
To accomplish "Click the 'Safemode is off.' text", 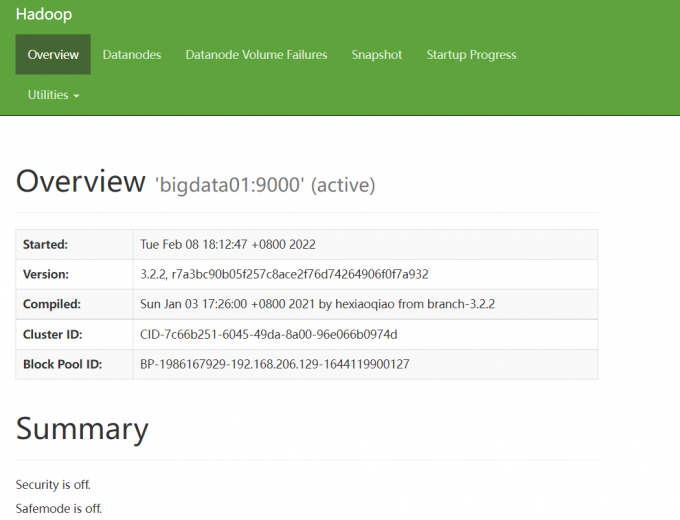I will 58,509.
